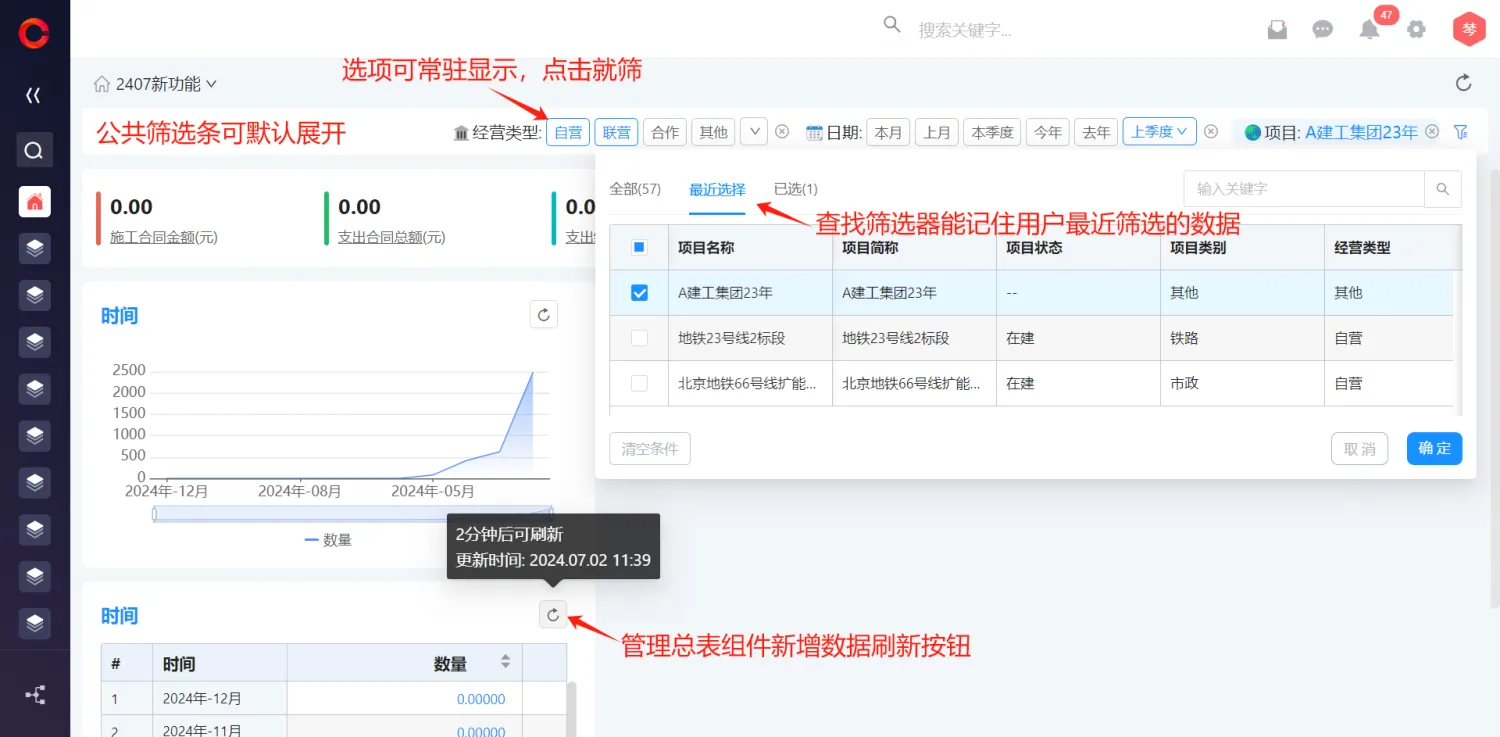Screen dimensions: 1500x737
Task: Click the notification bell icon
Action: pos(1369,30)
